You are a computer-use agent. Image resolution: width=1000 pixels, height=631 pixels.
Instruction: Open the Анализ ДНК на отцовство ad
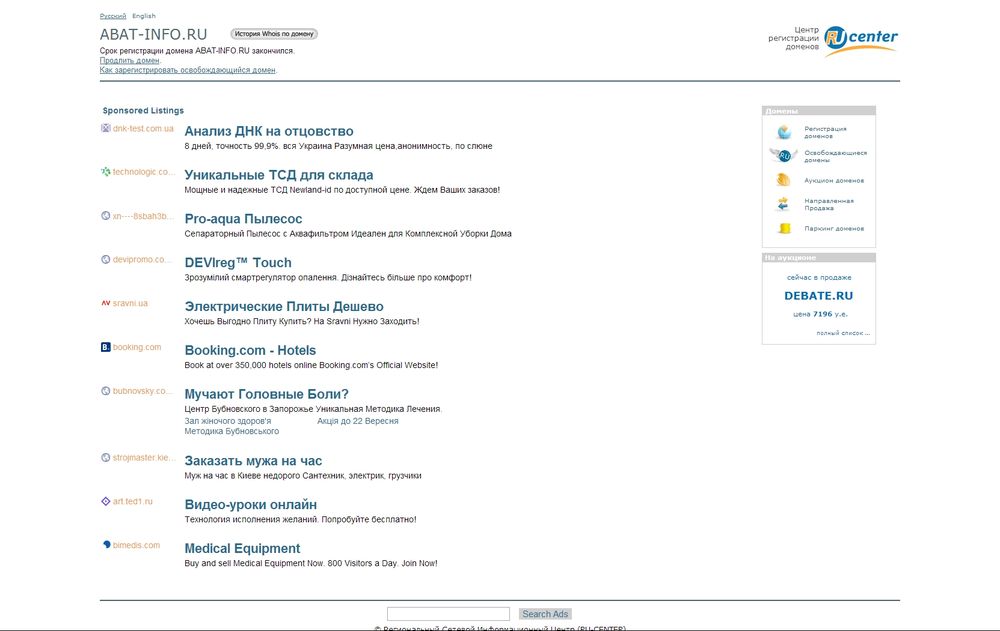[268, 131]
